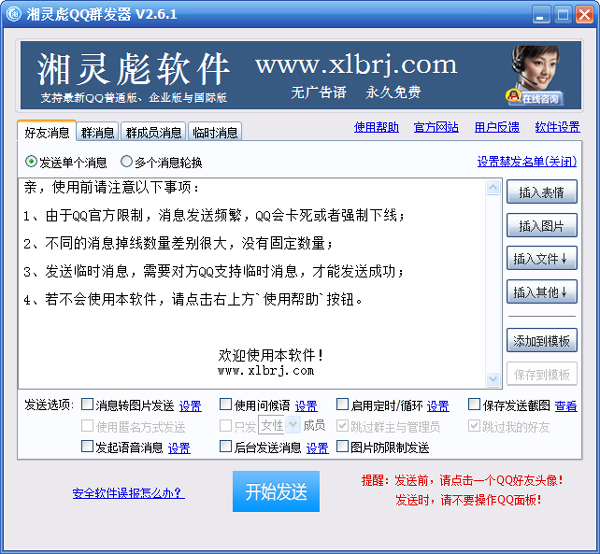Select the 多个消息轮换 radio button
Screen dimensions: 600x554
click(126, 162)
